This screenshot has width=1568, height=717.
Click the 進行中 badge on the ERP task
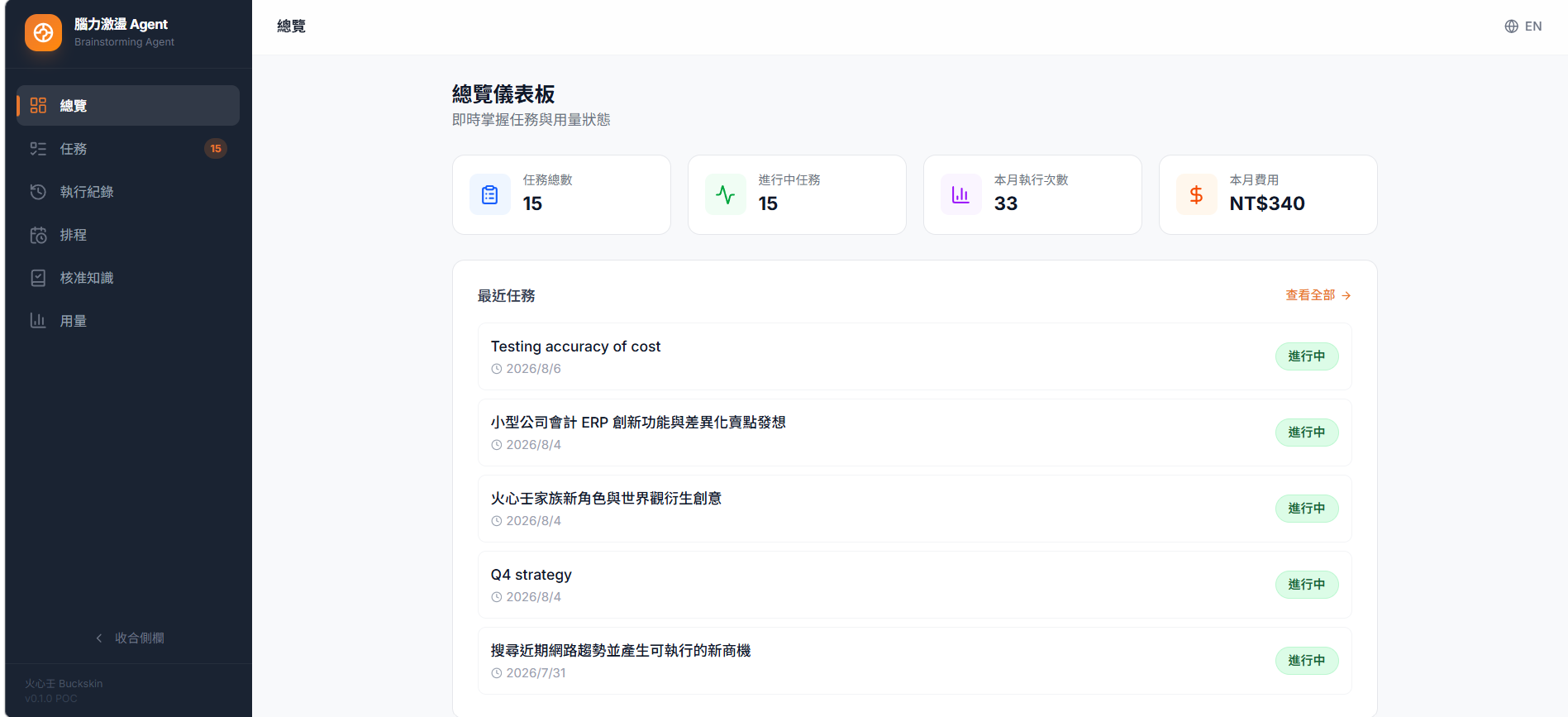[x=1307, y=433]
